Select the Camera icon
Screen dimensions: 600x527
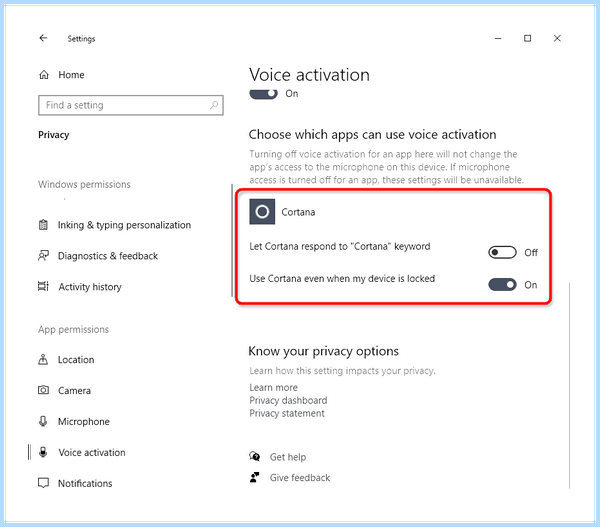43,390
